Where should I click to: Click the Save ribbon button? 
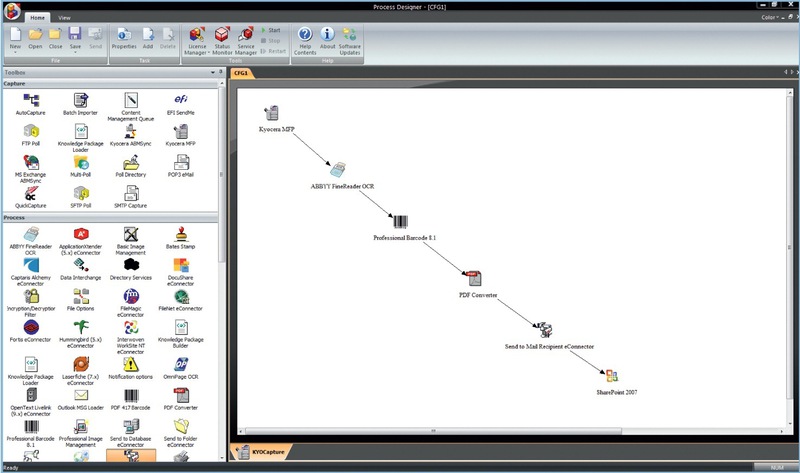click(75, 40)
